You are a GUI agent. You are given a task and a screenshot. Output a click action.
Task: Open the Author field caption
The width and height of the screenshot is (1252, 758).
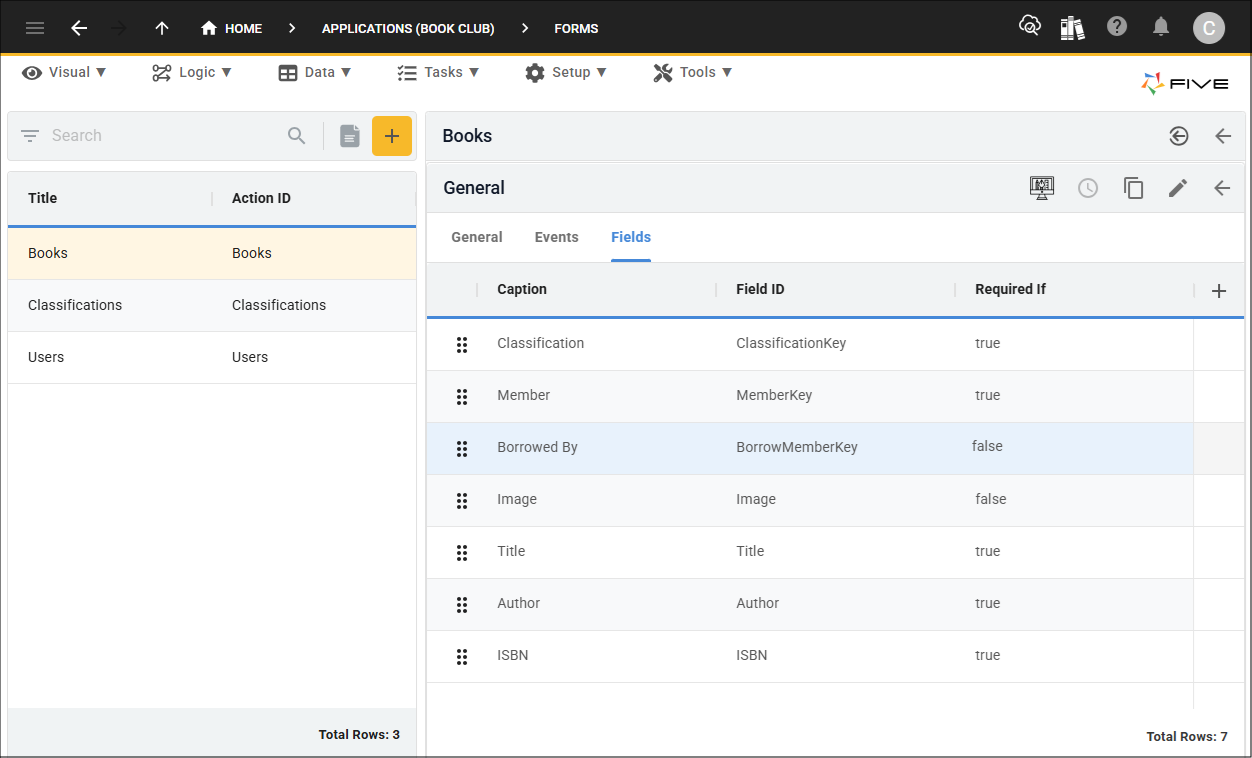519,603
